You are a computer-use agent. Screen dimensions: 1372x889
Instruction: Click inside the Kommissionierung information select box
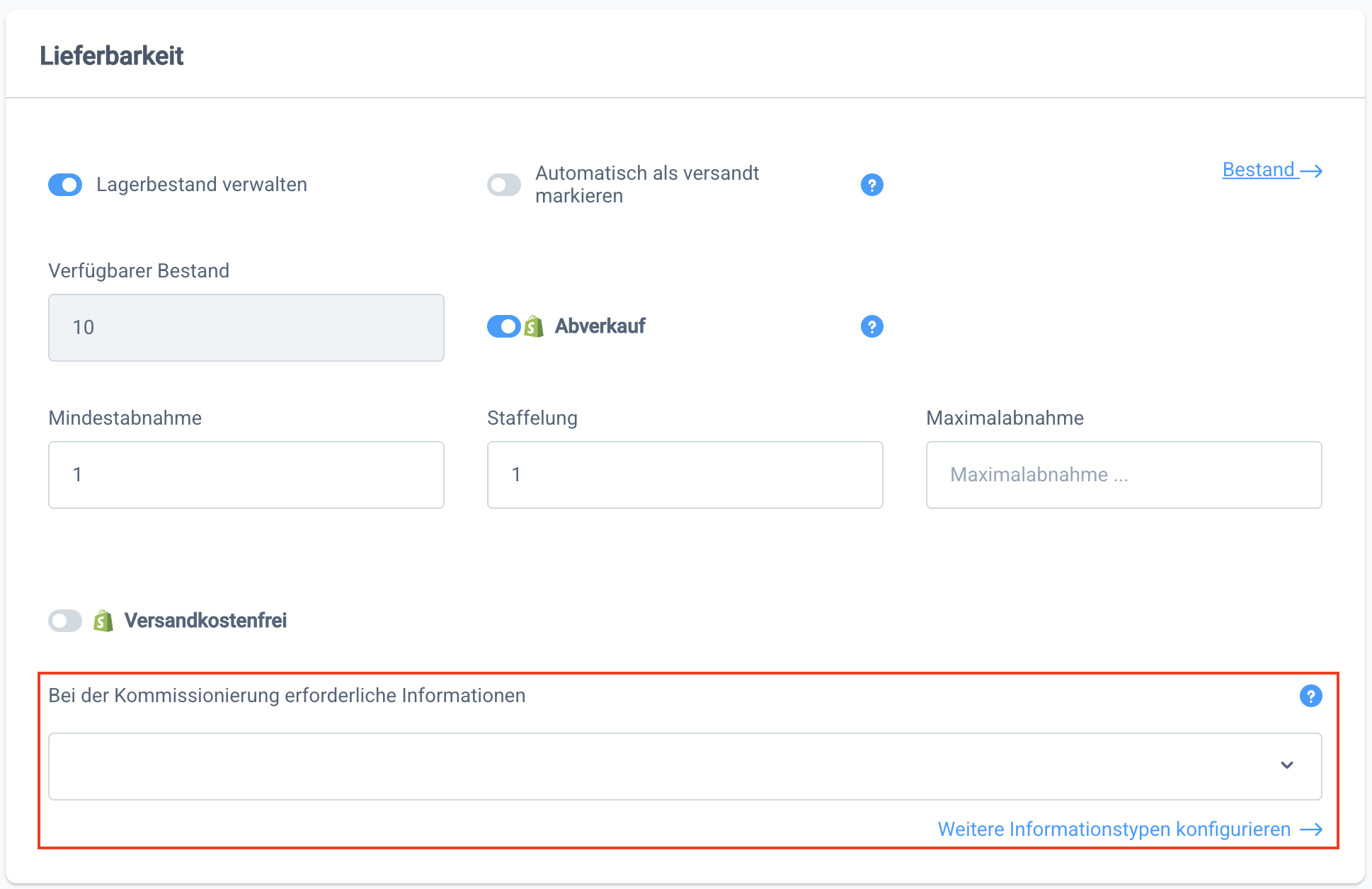(x=637, y=767)
